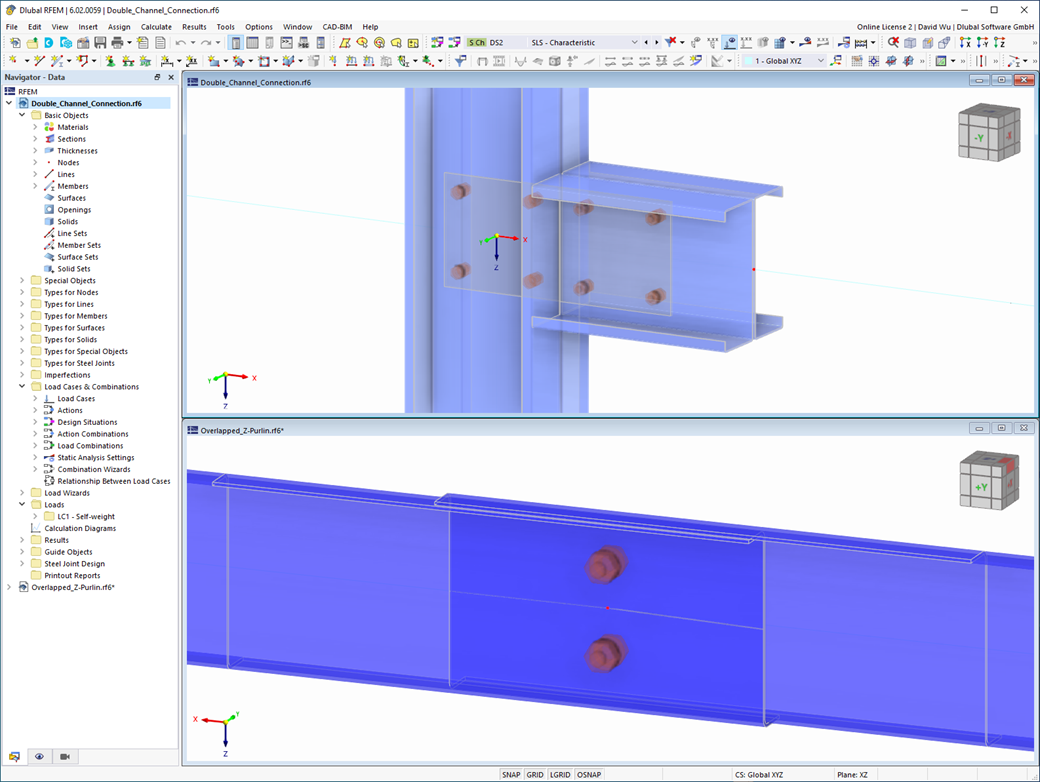Collapse the Basic Objects tree branch
Viewport: 1040px width, 782px height.
tap(22, 114)
